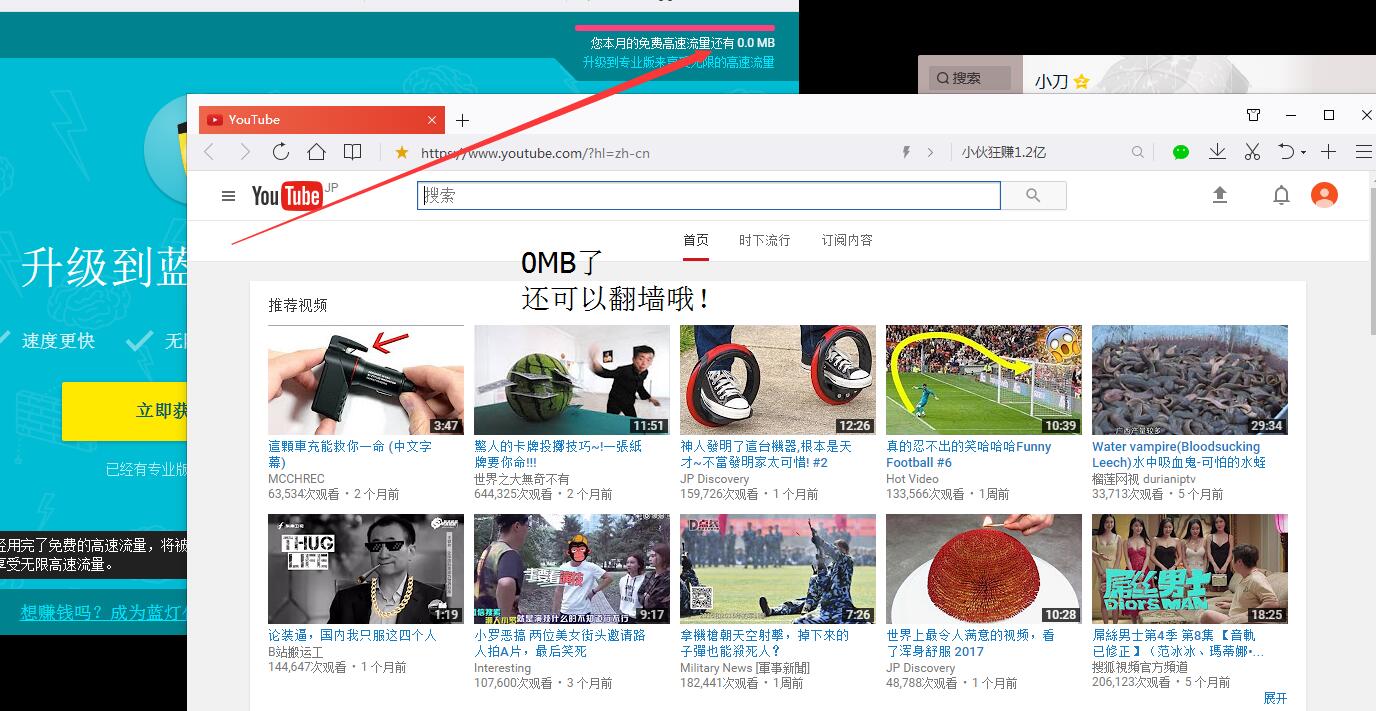Open the 屌丝男士 video thumbnail

tap(1190, 569)
